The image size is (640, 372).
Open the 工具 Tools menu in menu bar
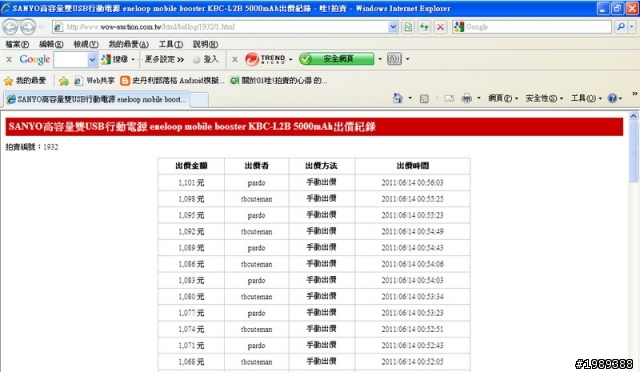[171, 44]
